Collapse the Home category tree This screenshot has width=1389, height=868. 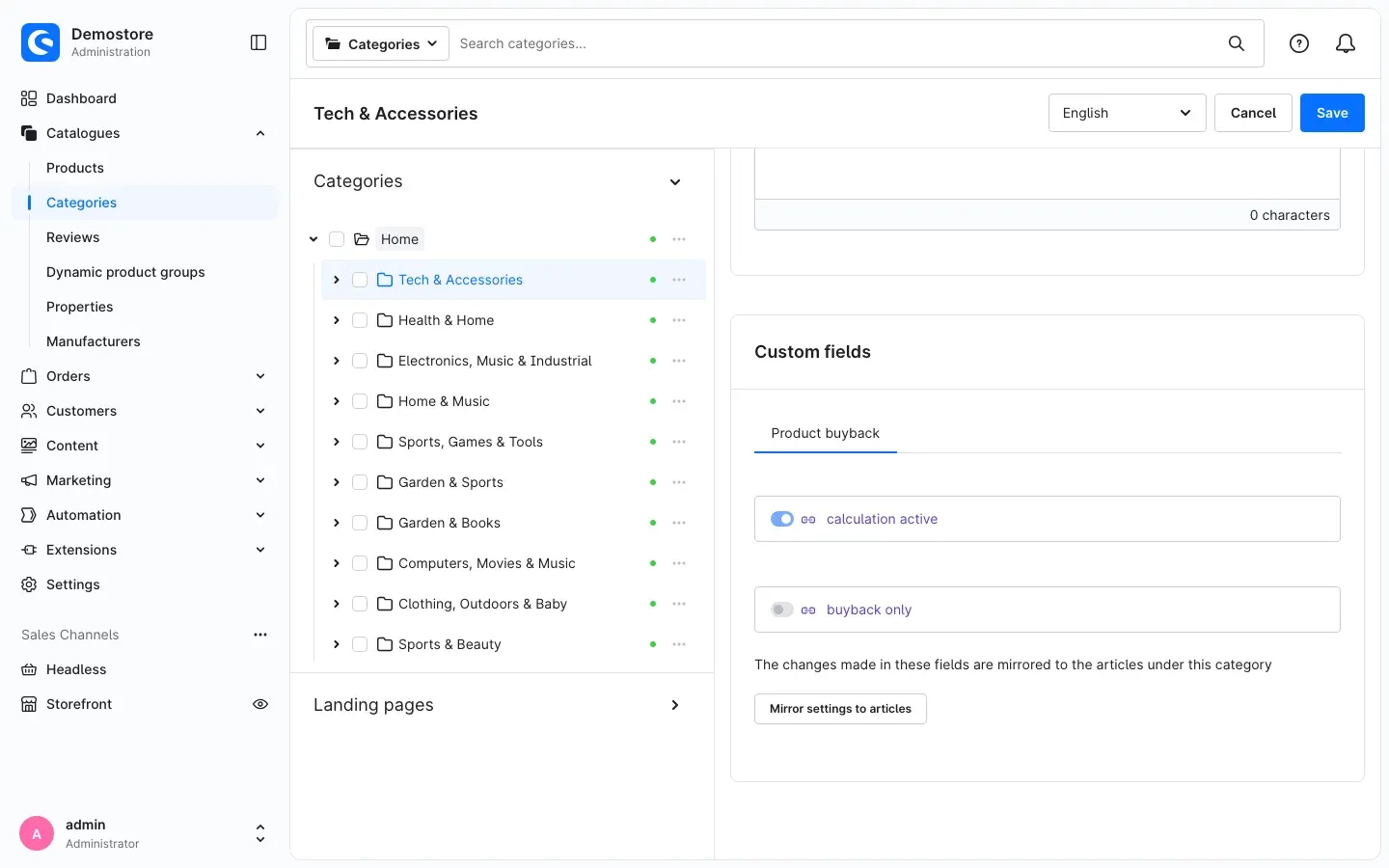pos(313,239)
